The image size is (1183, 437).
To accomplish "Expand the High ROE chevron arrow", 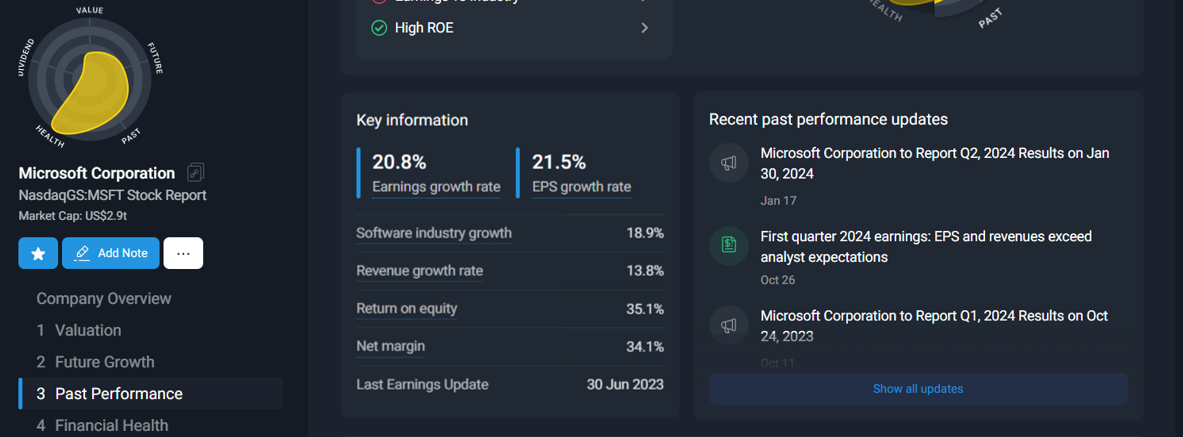I will pyautogui.click(x=644, y=28).
